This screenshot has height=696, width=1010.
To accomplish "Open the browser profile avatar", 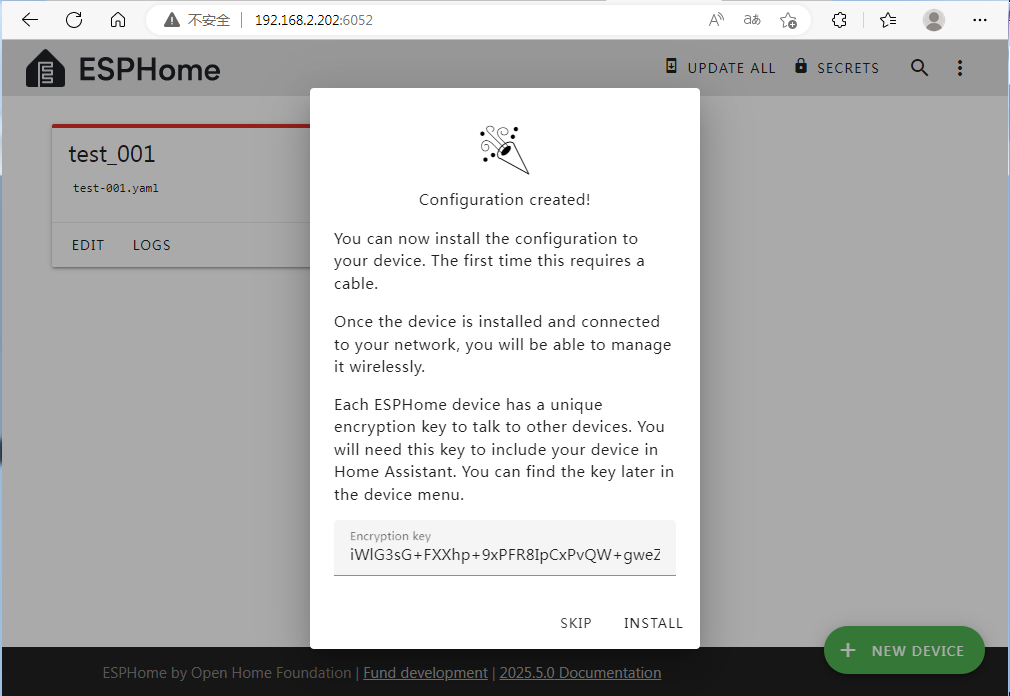I will point(934,20).
